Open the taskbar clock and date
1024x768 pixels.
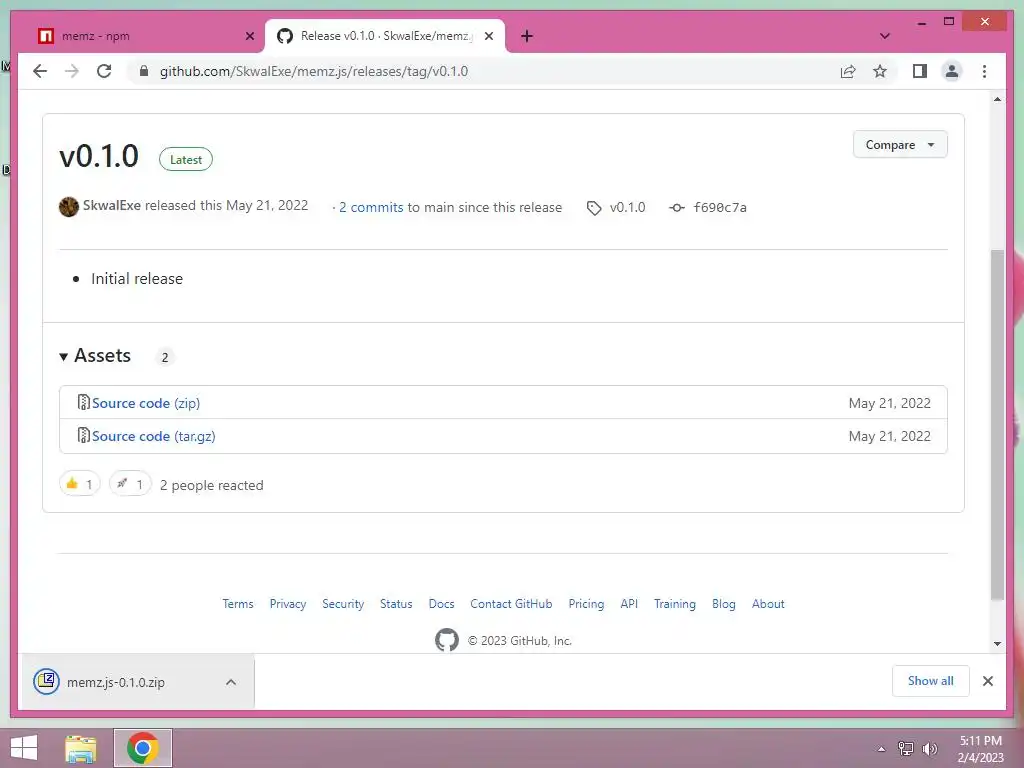click(980, 749)
